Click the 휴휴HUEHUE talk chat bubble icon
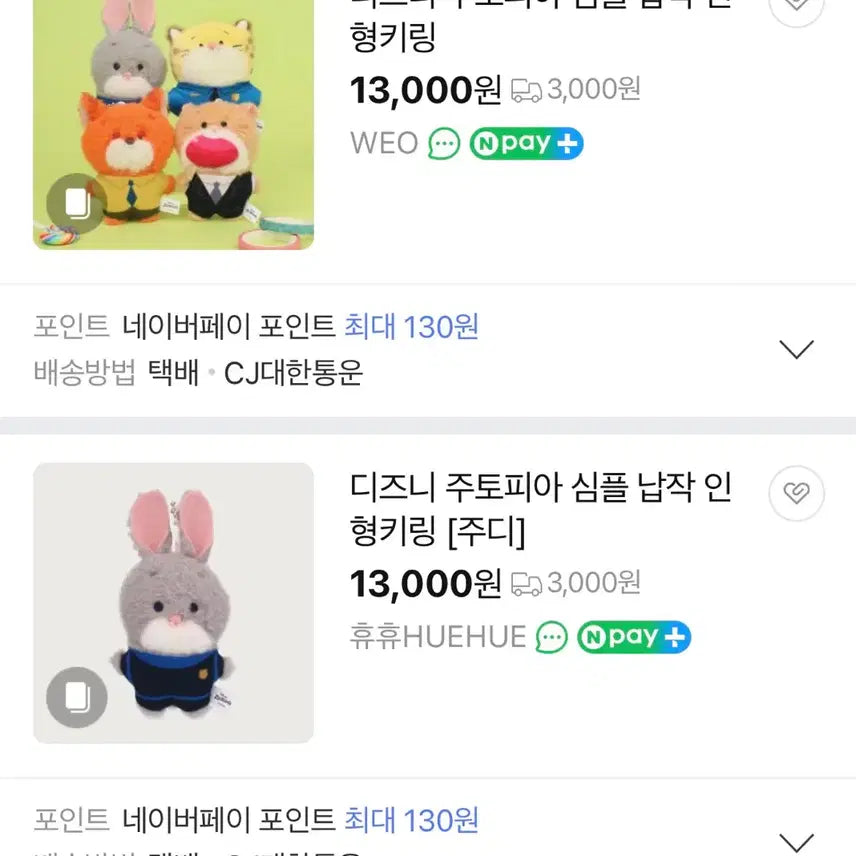856x856 pixels. point(551,637)
